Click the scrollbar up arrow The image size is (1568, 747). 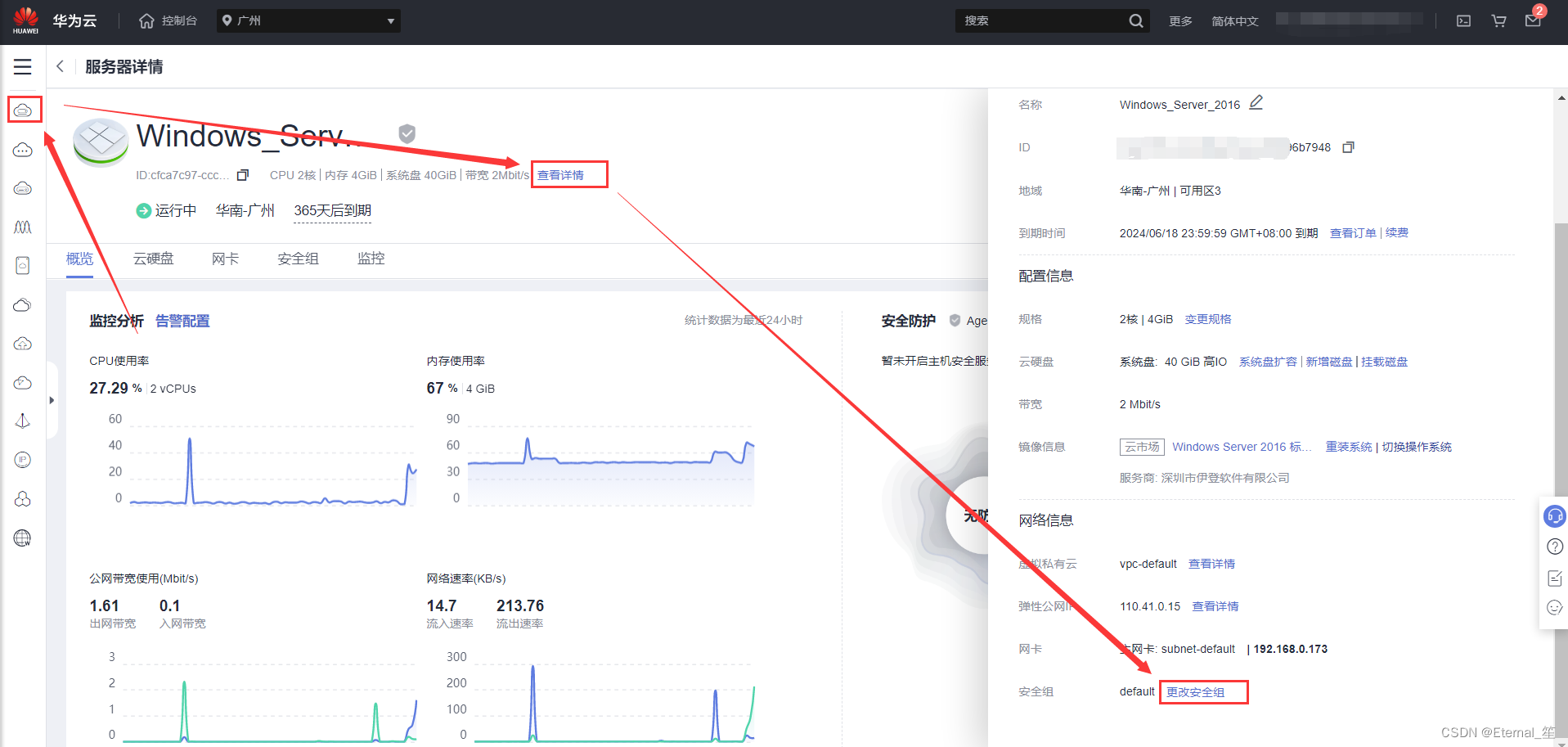point(1561,97)
